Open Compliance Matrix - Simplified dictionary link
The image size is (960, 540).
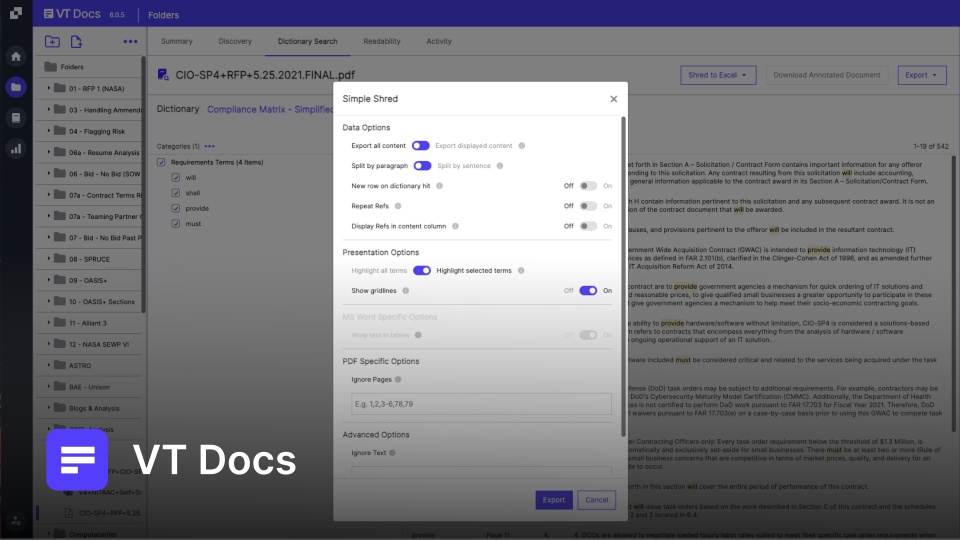pyautogui.click(x=270, y=110)
